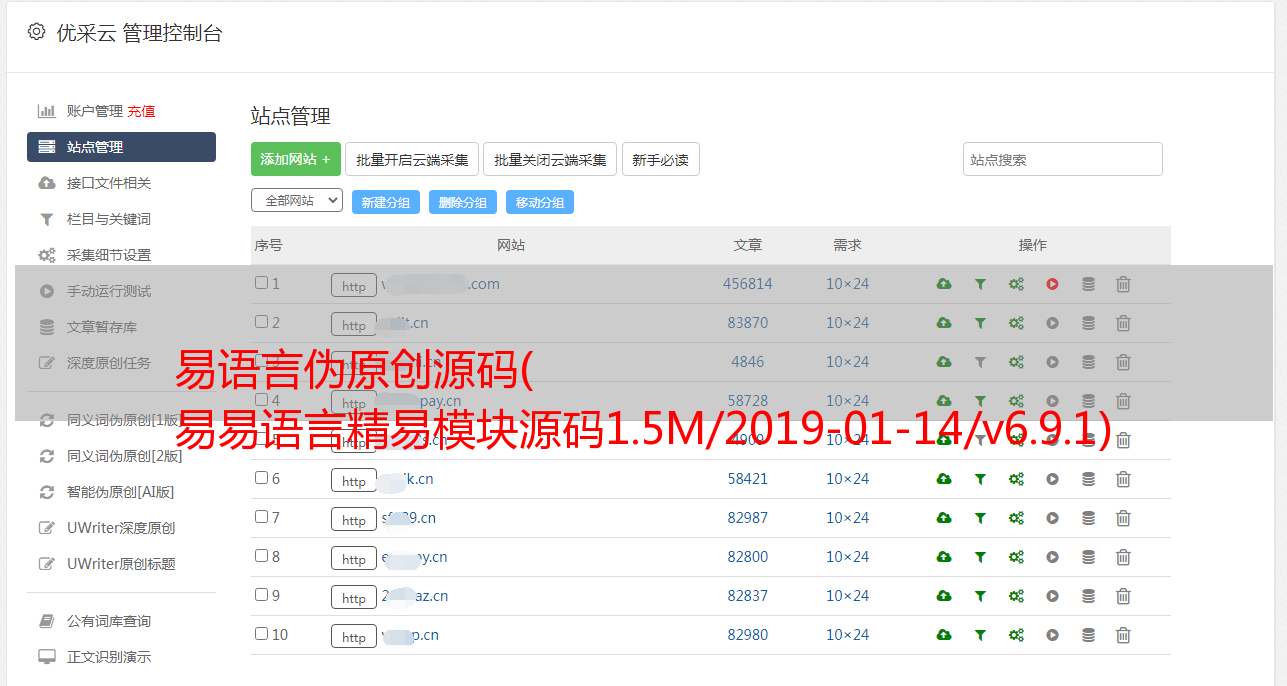Open article count 82837

748,596
